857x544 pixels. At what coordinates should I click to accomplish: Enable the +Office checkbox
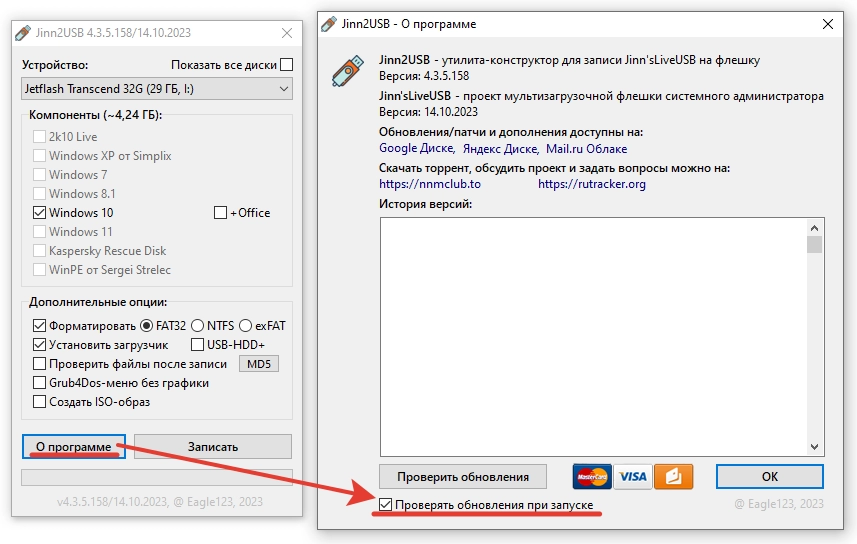point(220,213)
